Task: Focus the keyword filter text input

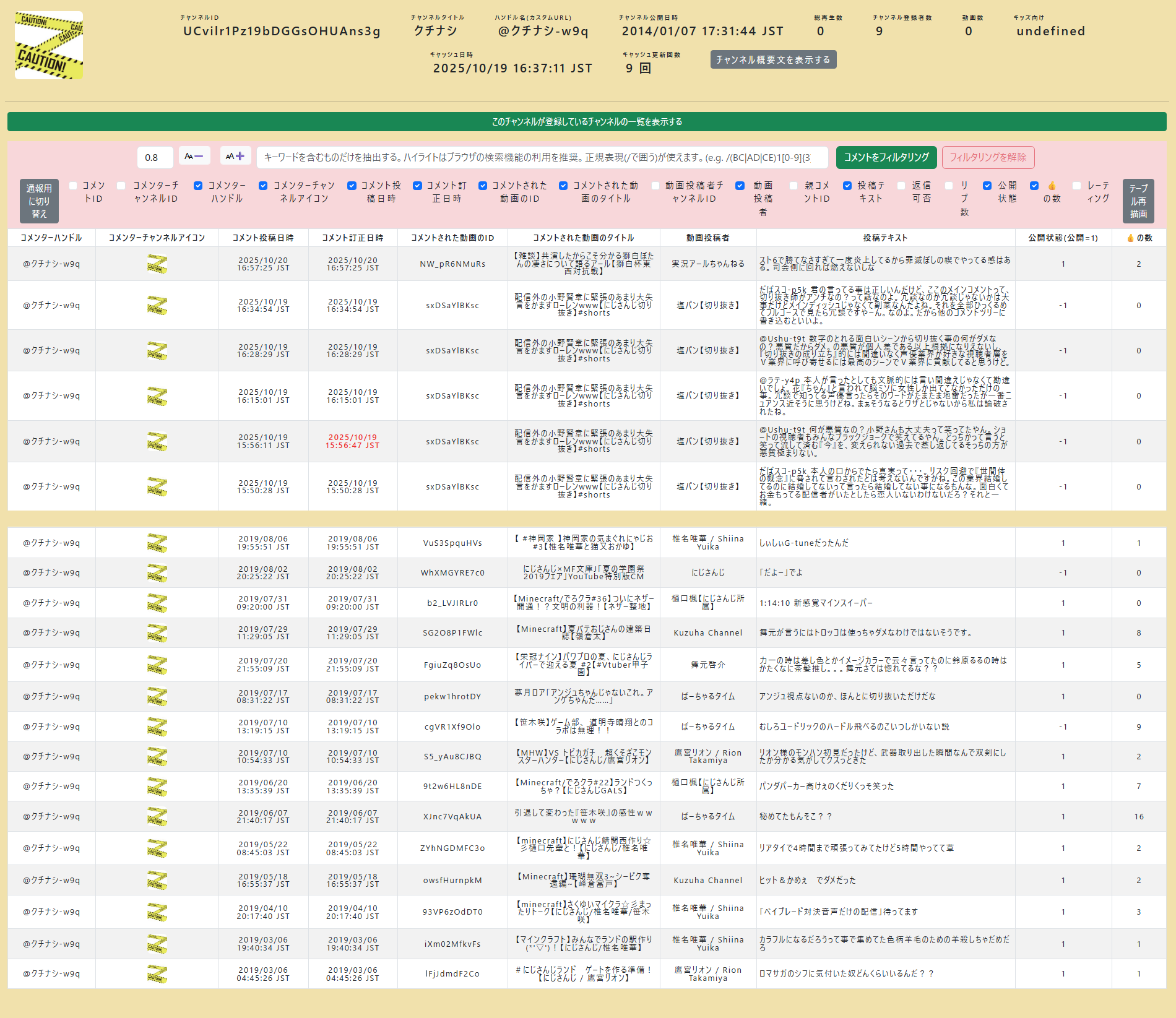Action: pos(542,157)
